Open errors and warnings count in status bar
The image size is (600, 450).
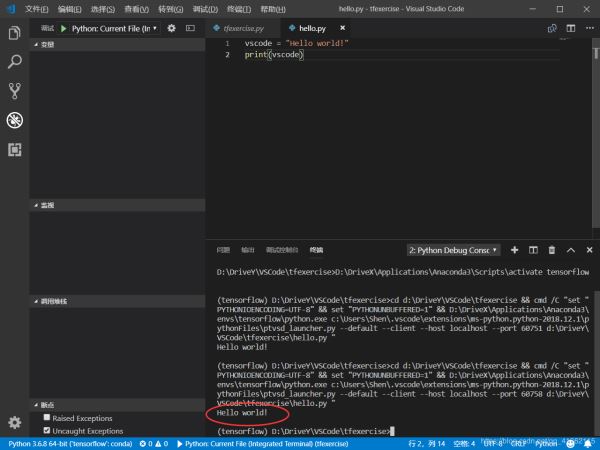click(154, 443)
